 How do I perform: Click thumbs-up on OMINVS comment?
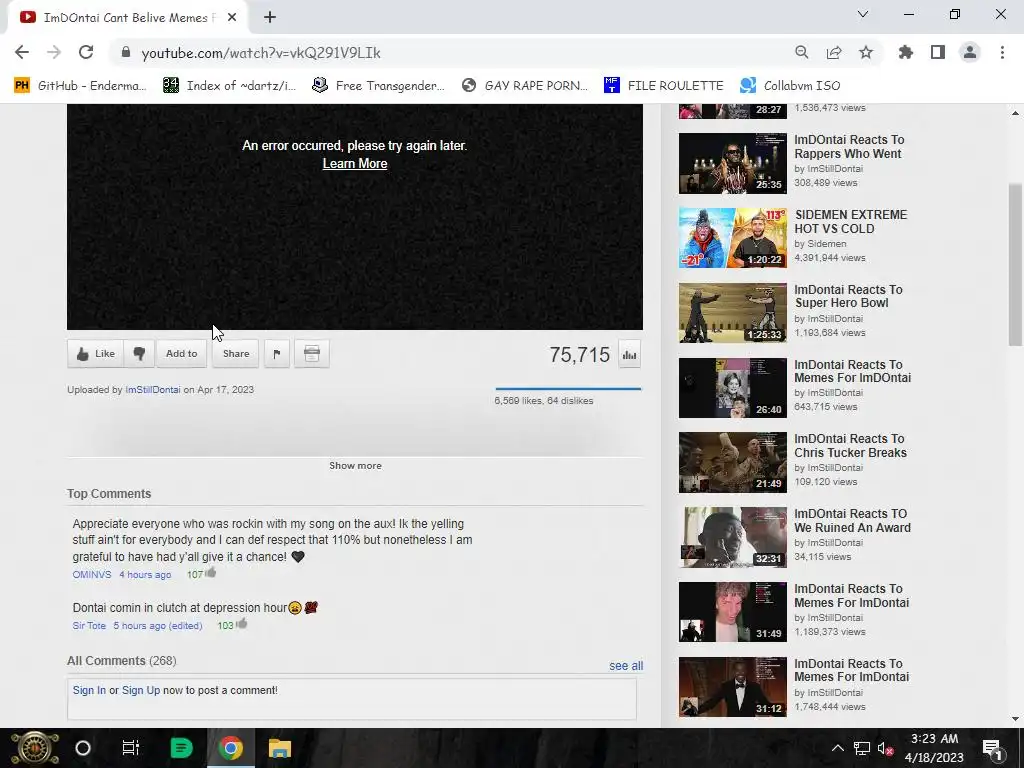click(x=210, y=573)
